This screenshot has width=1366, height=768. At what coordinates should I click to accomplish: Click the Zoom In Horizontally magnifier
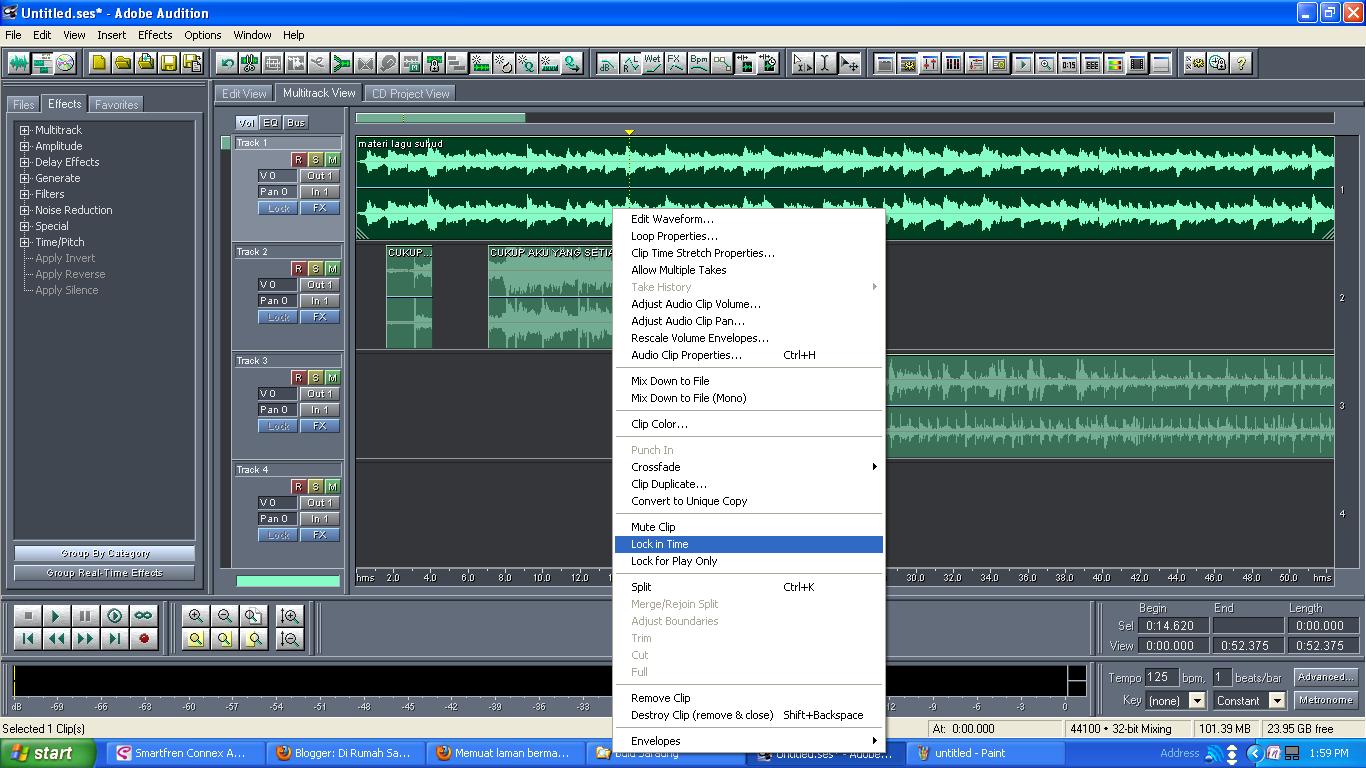click(x=196, y=616)
